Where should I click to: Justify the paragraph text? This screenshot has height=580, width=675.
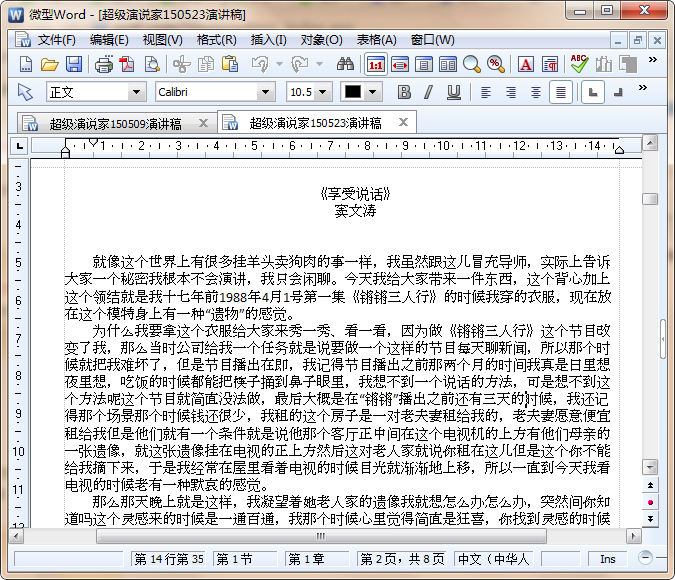point(560,92)
